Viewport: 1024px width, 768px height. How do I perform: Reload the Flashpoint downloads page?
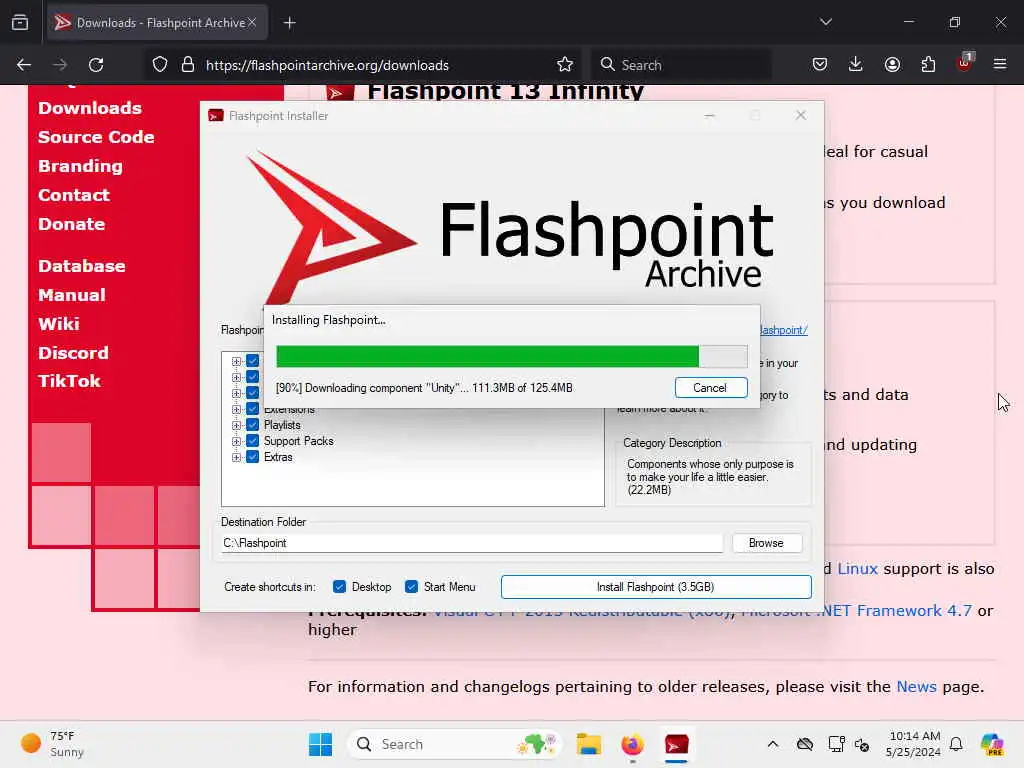click(96, 65)
